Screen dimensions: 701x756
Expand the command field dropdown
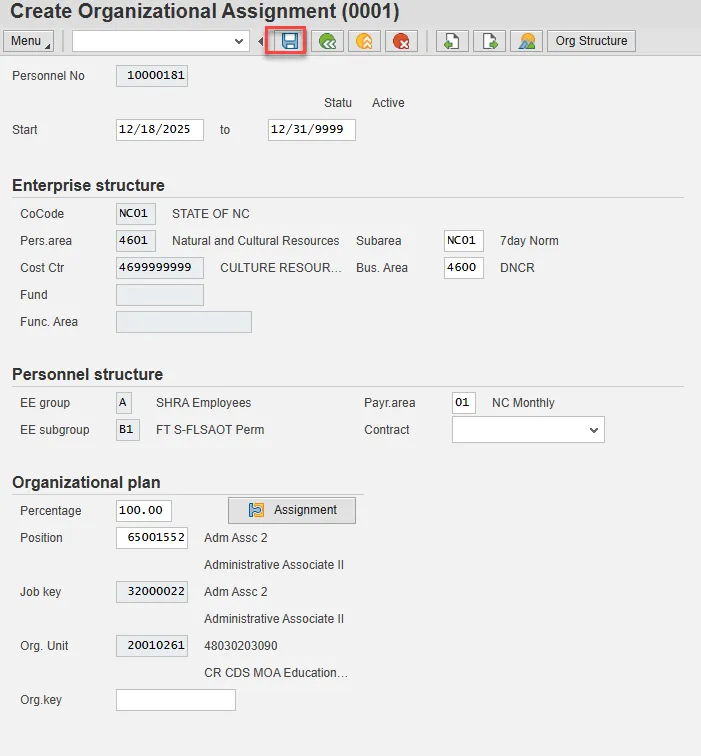click(238, 41)
